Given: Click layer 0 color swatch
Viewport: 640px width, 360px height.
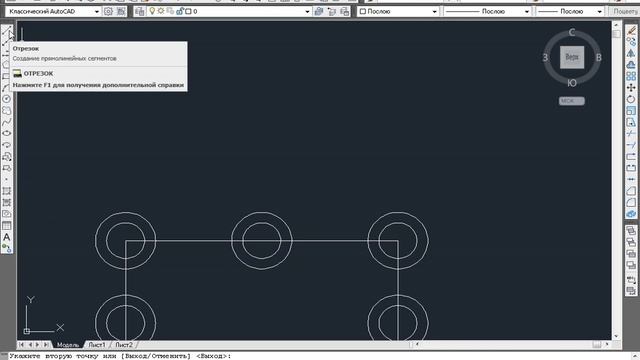Looking at the screenshot, I should click(x=188, y=11).
